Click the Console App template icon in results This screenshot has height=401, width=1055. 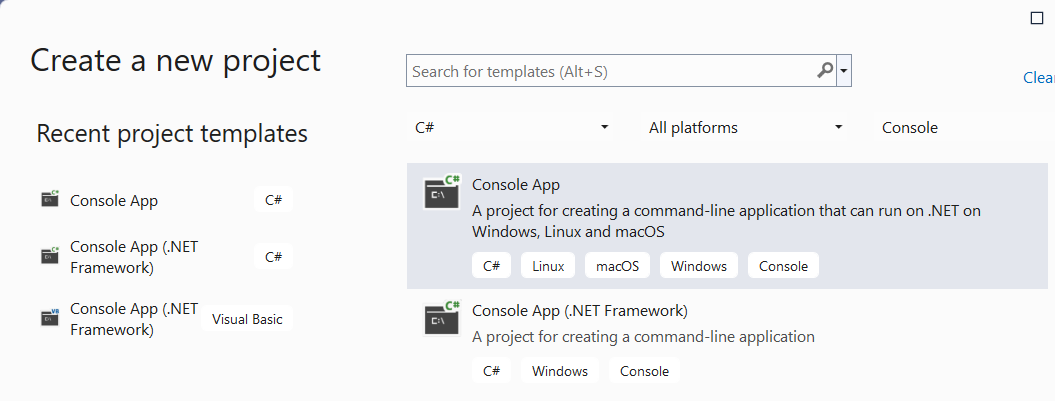(442, 192)
